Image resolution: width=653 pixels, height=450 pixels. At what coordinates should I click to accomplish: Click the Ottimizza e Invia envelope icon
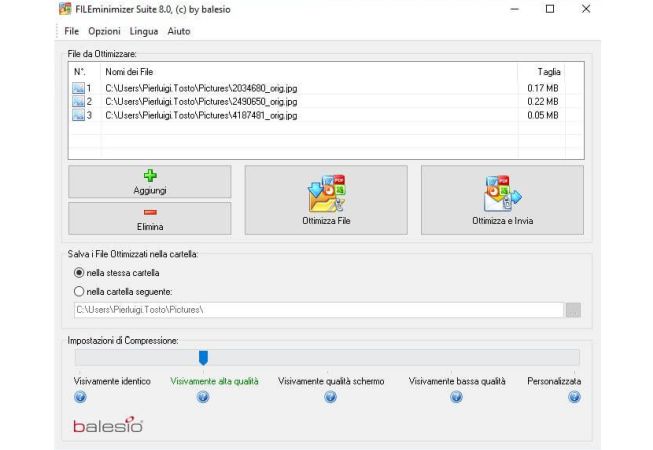click(x=502, y=194)
